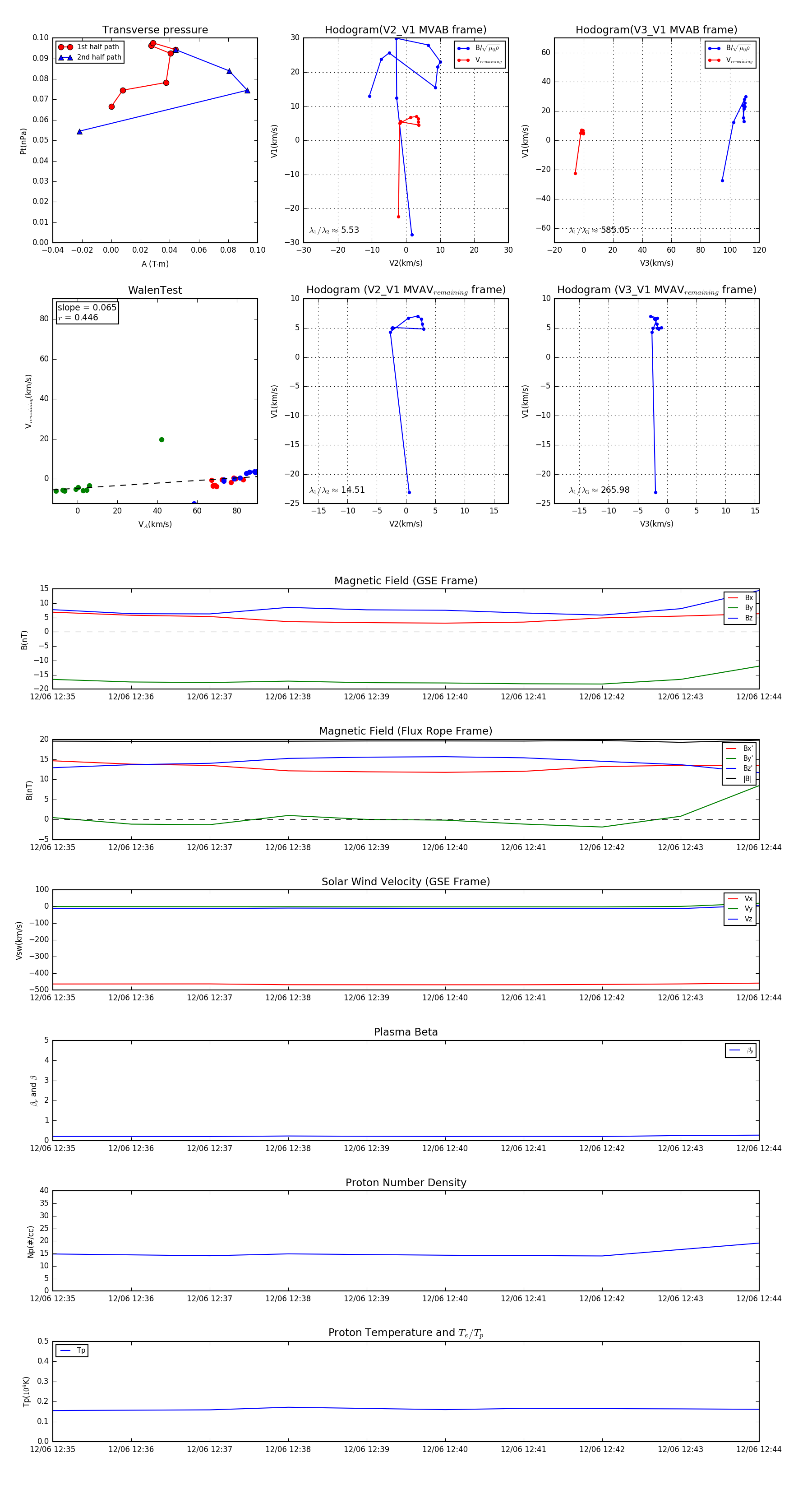This screenshot has width=812, height=1489.
Task: Select the Bz legend entry in GSE magnetic field
Action: (x=740, y=619)
